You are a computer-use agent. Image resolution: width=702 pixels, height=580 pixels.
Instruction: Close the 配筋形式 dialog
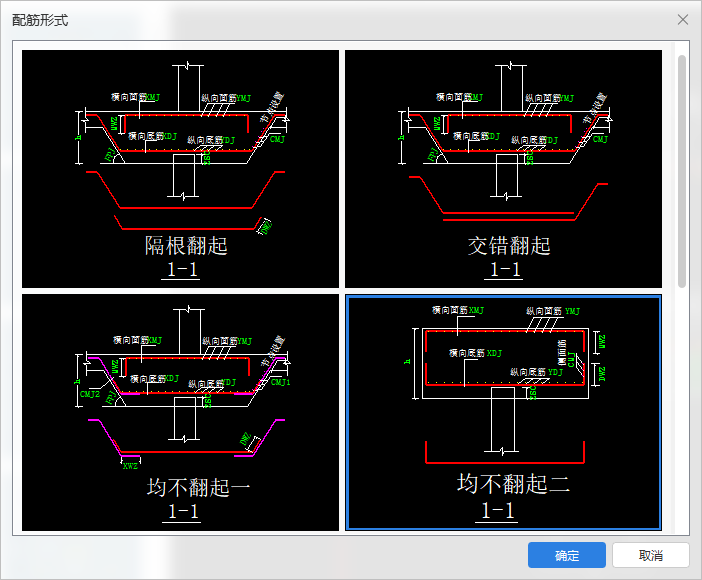coord(683,20)
